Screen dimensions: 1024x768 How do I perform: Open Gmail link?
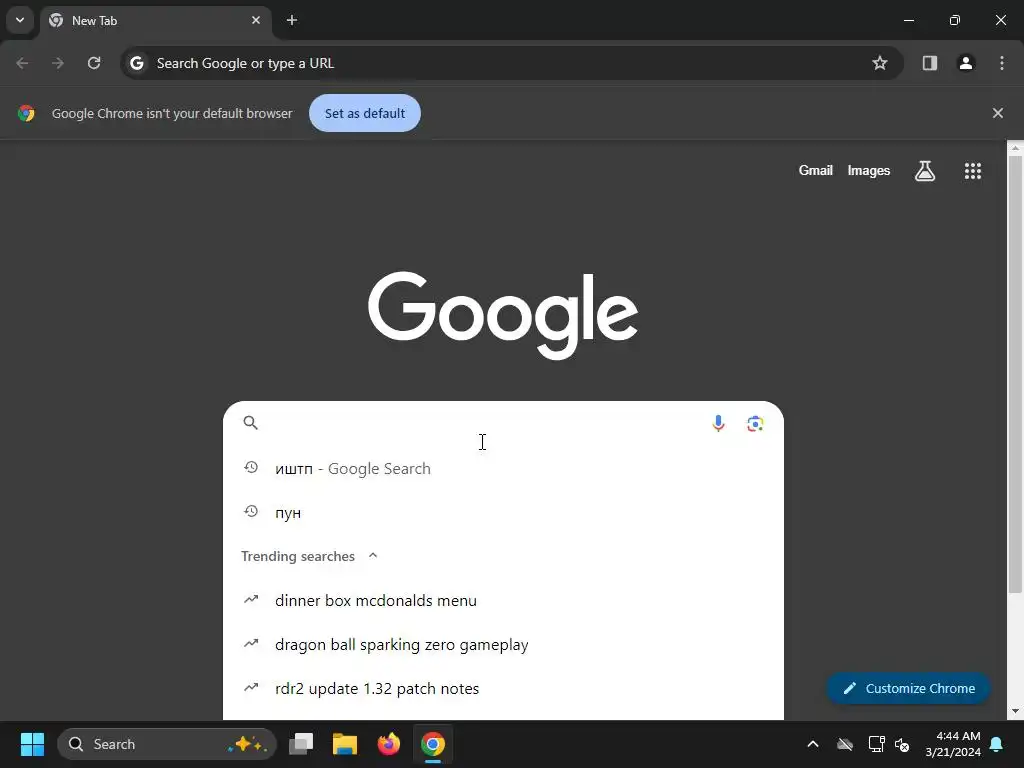point(815,170)
